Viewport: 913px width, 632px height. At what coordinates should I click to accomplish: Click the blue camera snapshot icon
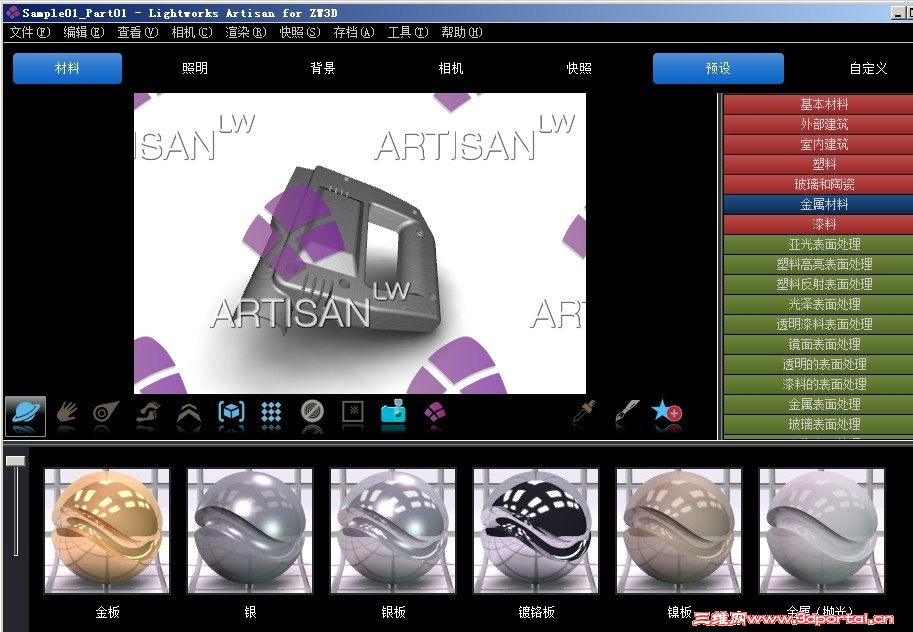click(394, 412)
